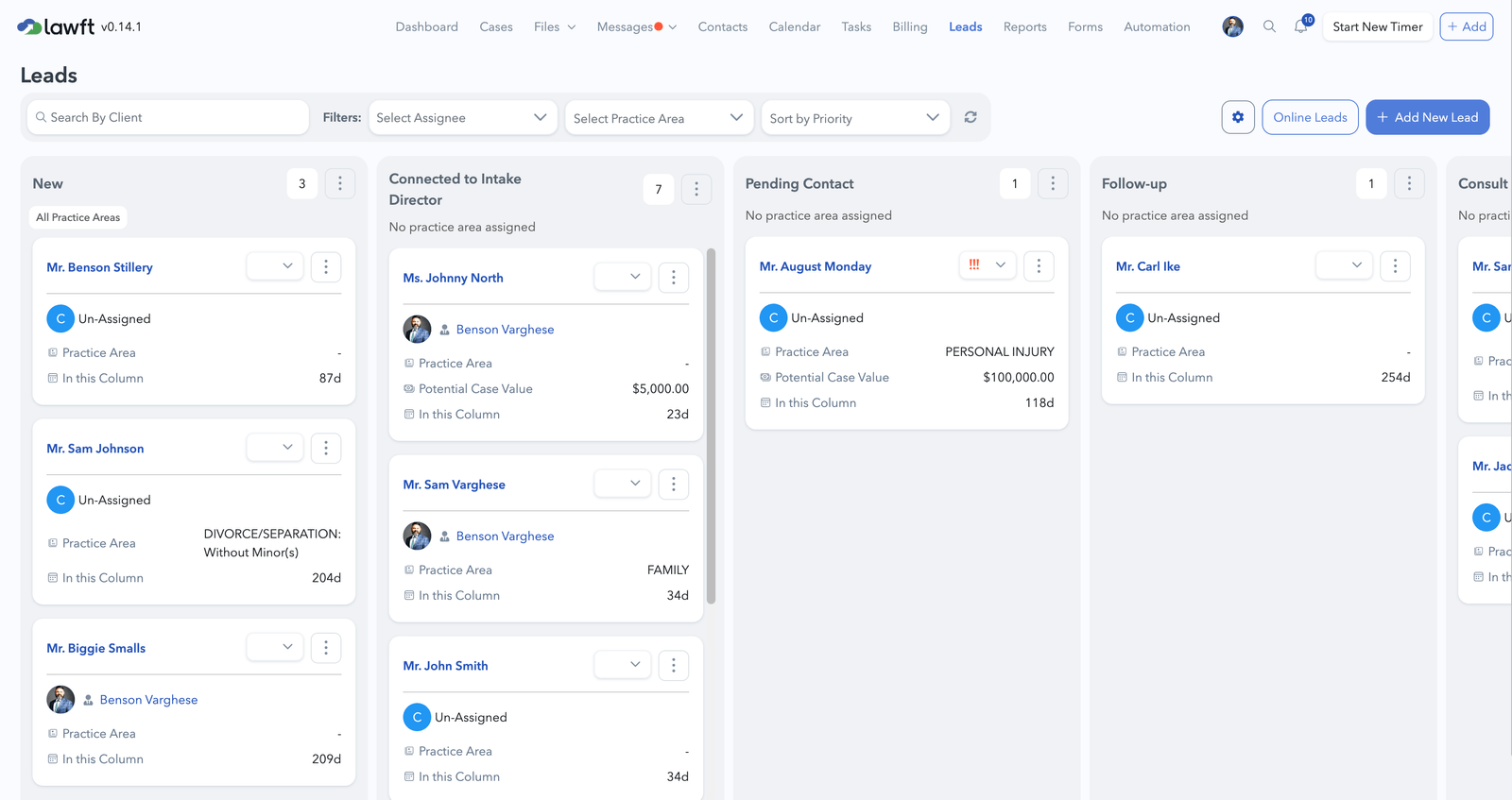Image resolution: width=1512 pixels, height=800 pixels.
Task: Open the search magnifier icon in header
Action: click(1269, 26)
